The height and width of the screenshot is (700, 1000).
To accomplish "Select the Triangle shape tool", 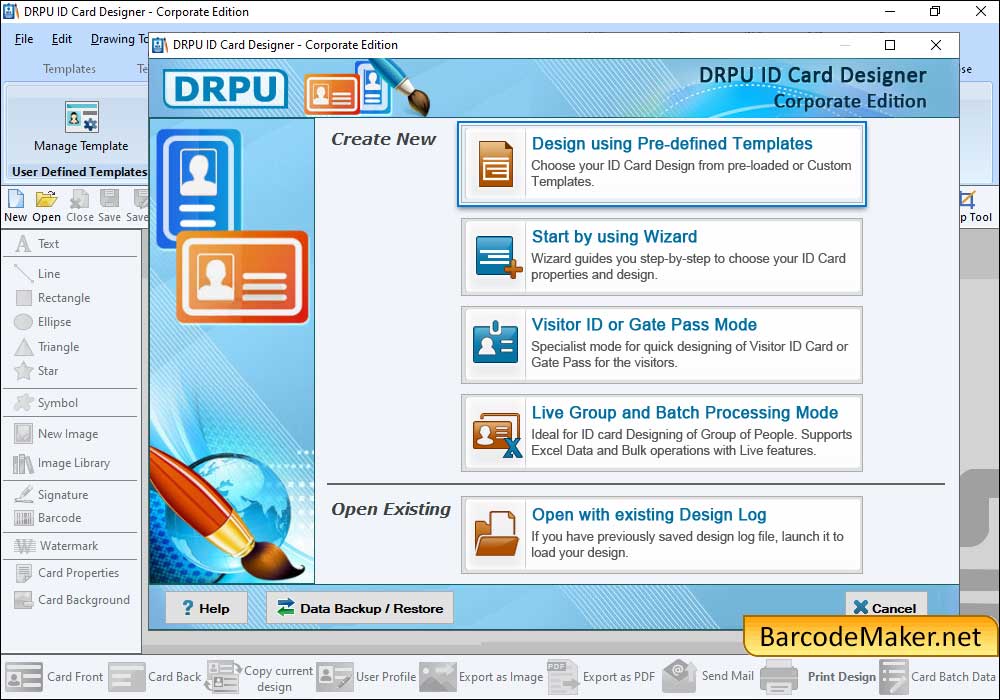I will coord(47,347).
